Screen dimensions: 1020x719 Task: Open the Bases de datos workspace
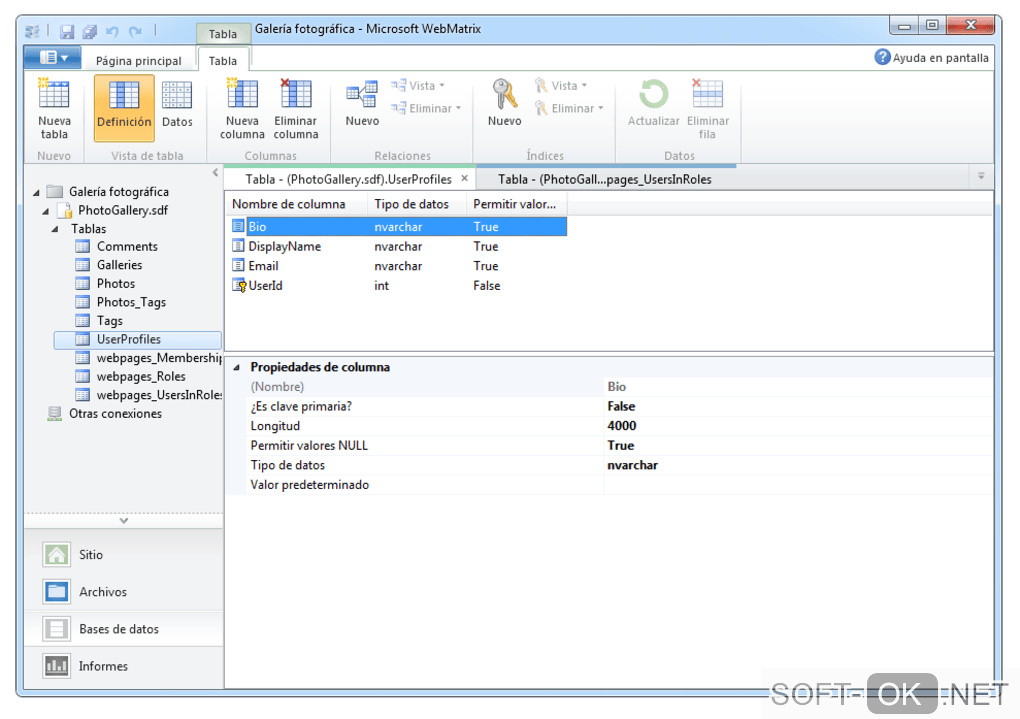(x=124, y=629)
